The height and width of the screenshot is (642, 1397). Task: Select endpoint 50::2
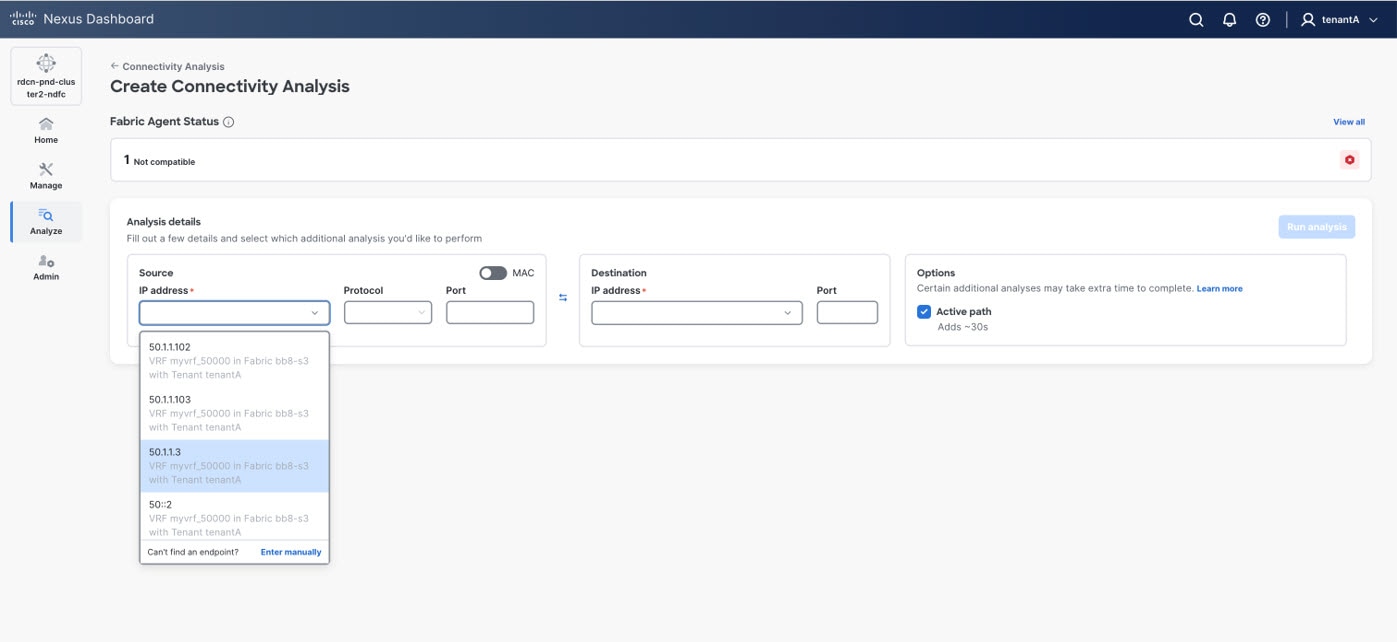(x=234, y=517)
